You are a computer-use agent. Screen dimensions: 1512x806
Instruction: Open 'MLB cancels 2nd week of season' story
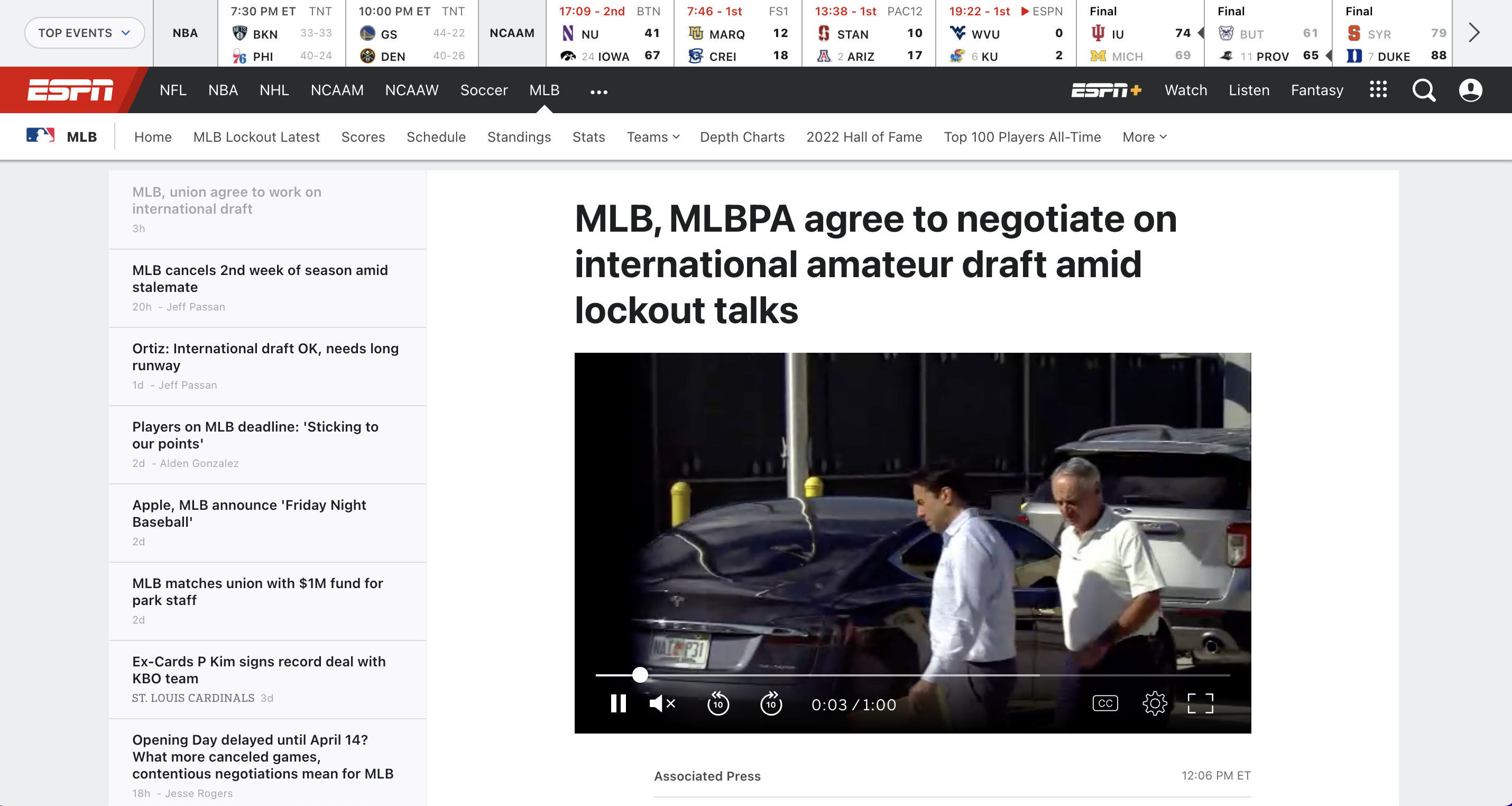[x=268, y=288]
